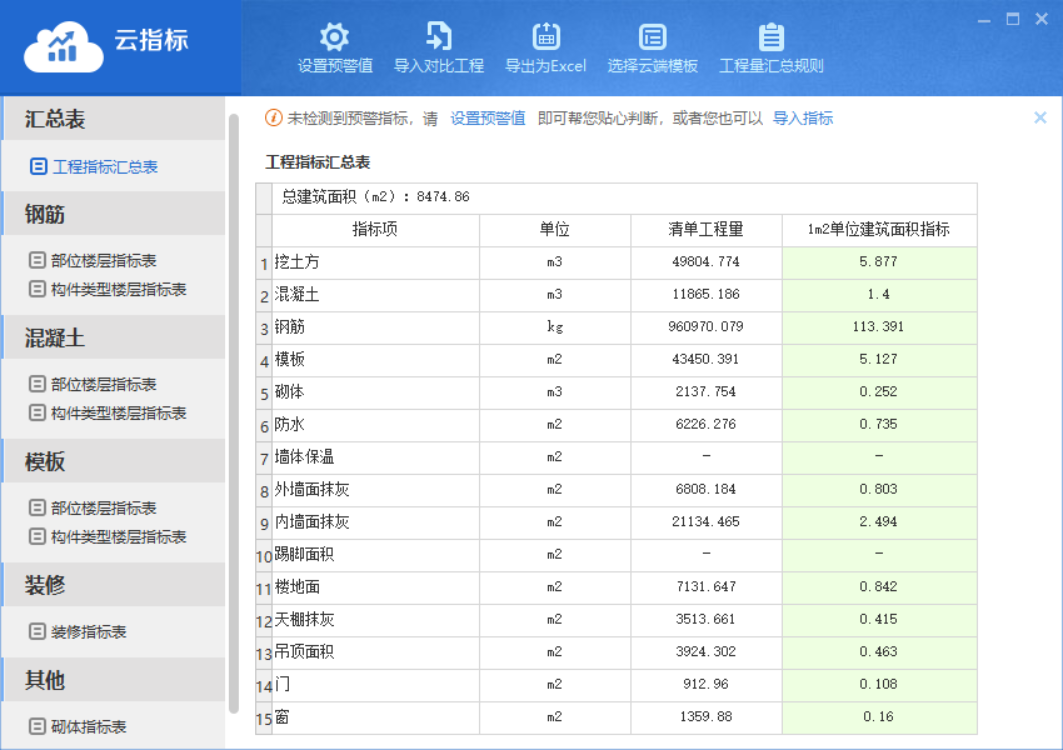Open 钢筋 部位楼层指标表
This screenshot has width=1063, height=750.
[94, 260]
